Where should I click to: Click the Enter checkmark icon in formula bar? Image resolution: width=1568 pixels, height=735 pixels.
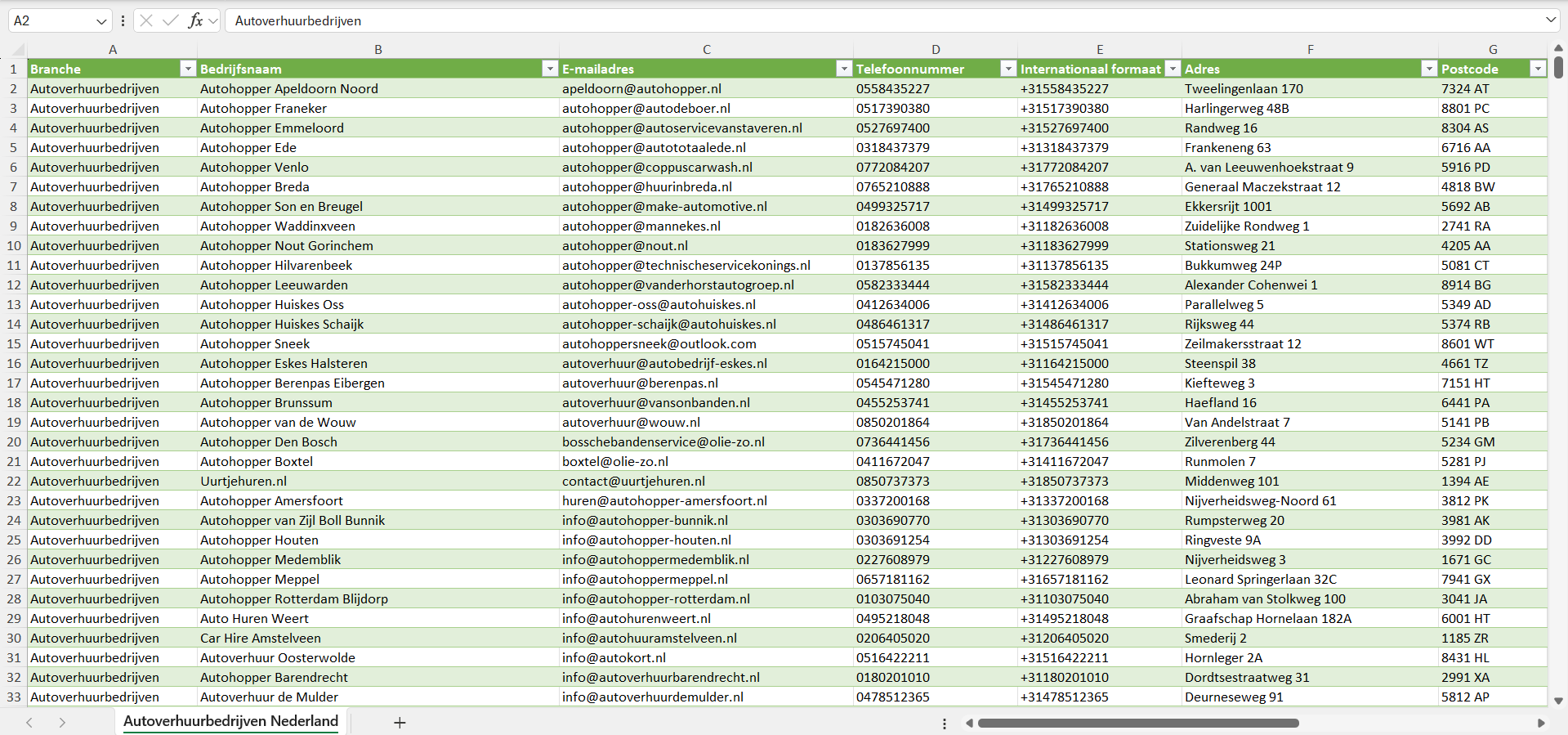pyautogui.click(x=171, y=20)
